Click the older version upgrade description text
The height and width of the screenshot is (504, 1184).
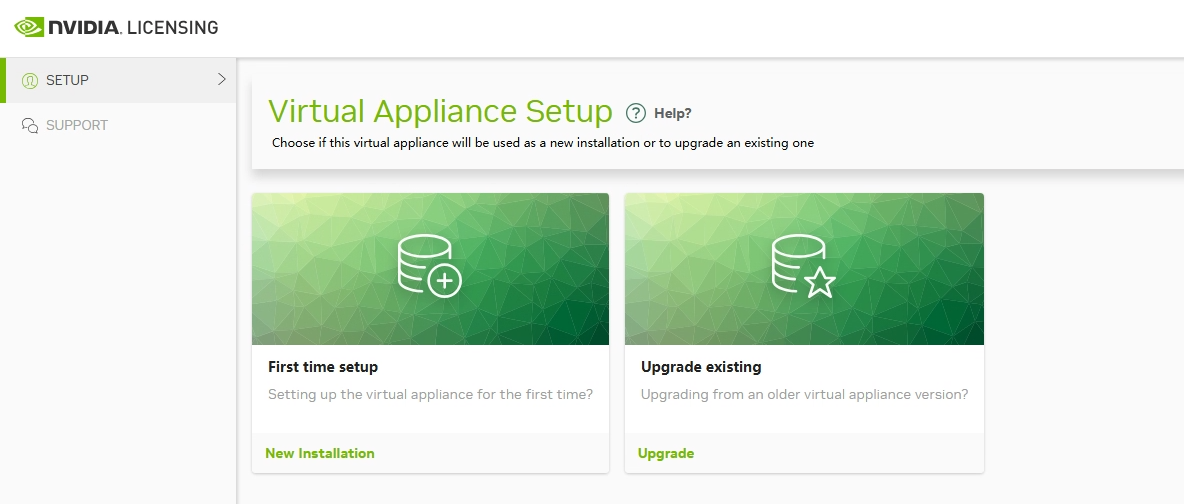click(804, 394)
